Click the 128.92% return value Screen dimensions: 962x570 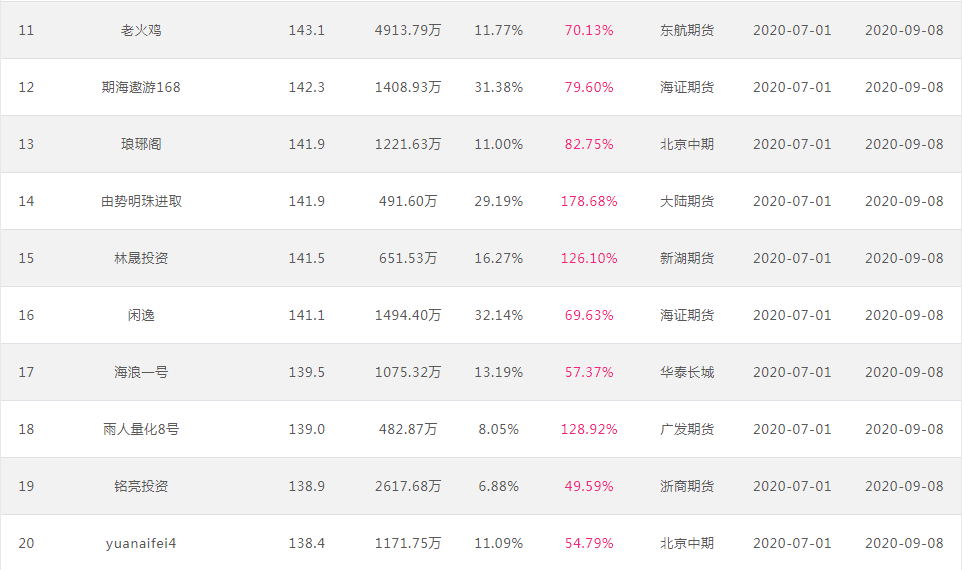[588, 429]
